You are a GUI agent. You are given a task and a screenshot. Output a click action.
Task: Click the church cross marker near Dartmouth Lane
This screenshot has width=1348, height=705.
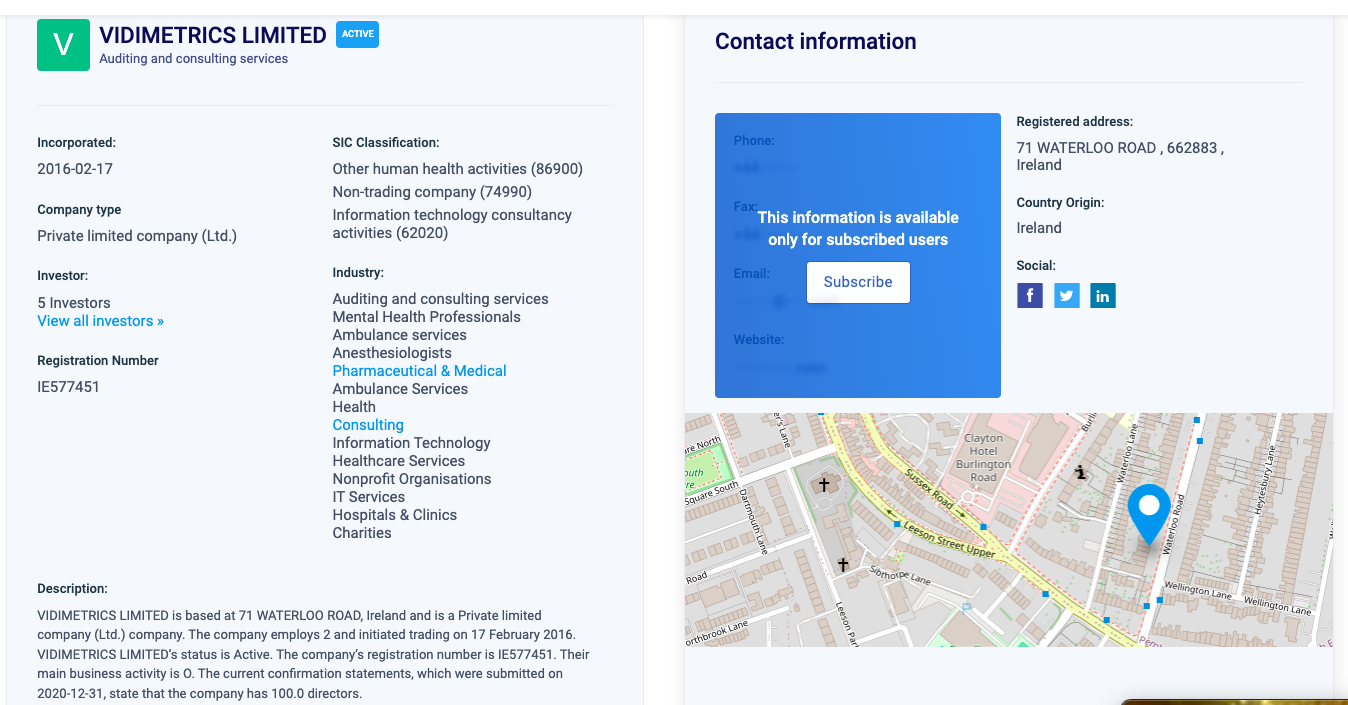[x=824, y=485]
